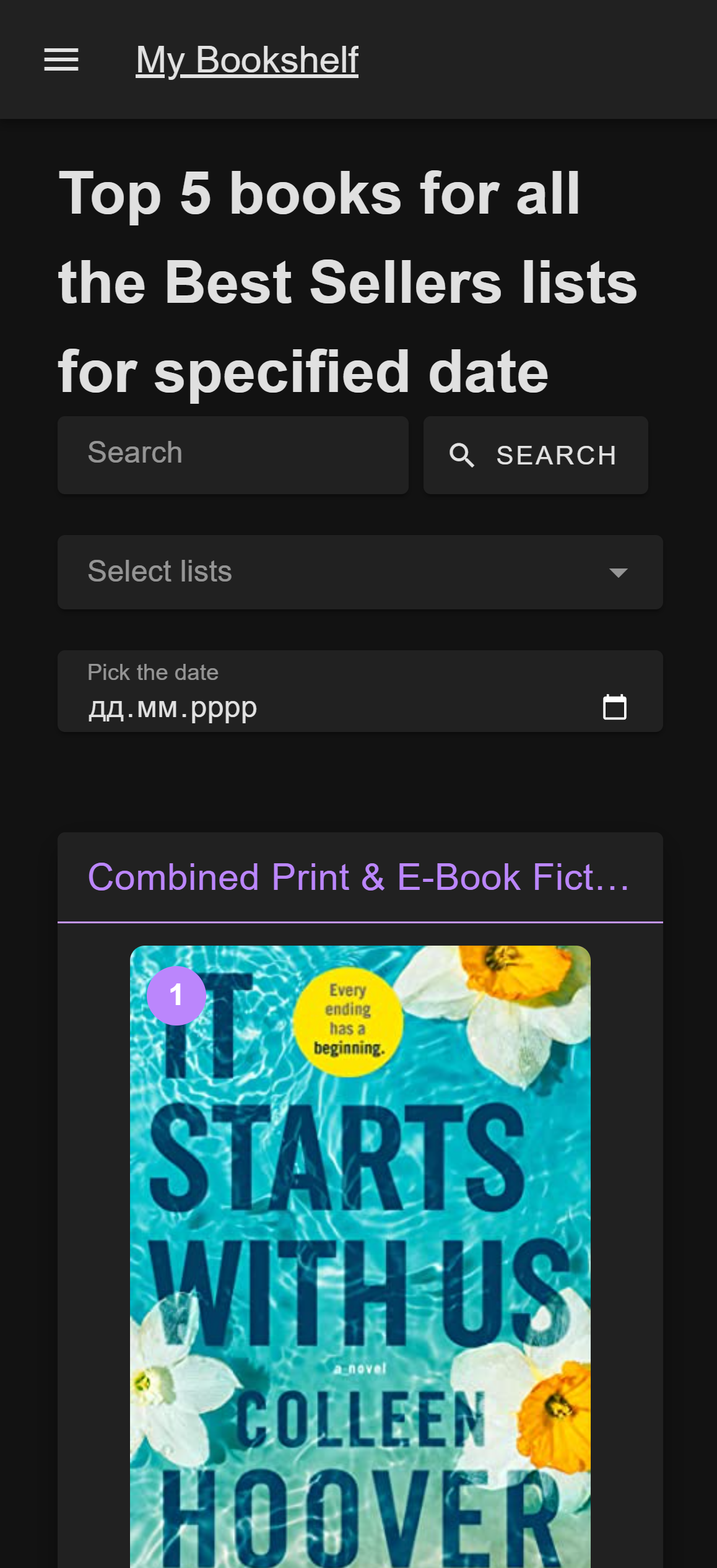Open the lists chooser labeled Select lists
The image size is (717, 1568).
359,572
